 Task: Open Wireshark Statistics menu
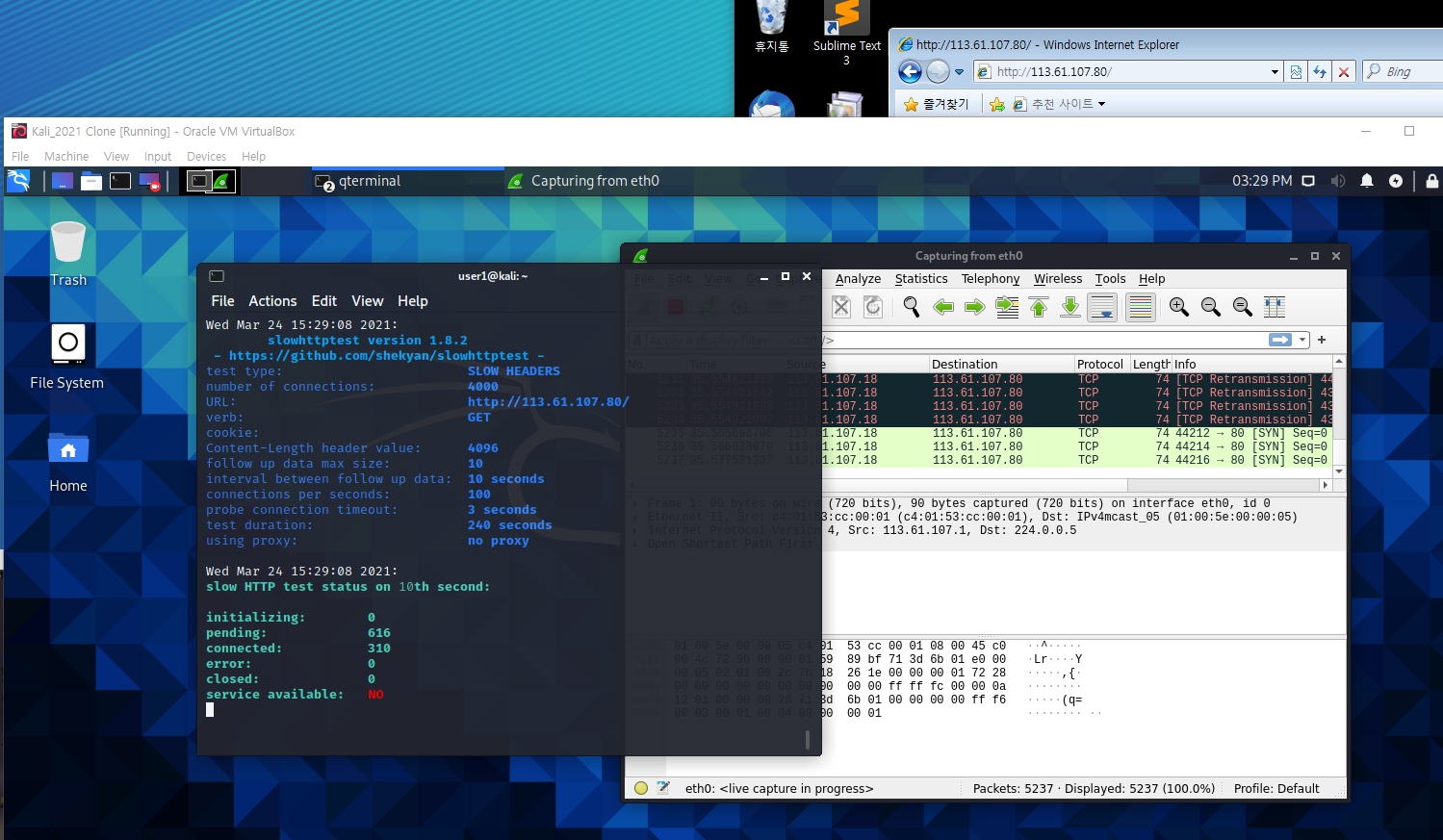(x=921, y=279)
